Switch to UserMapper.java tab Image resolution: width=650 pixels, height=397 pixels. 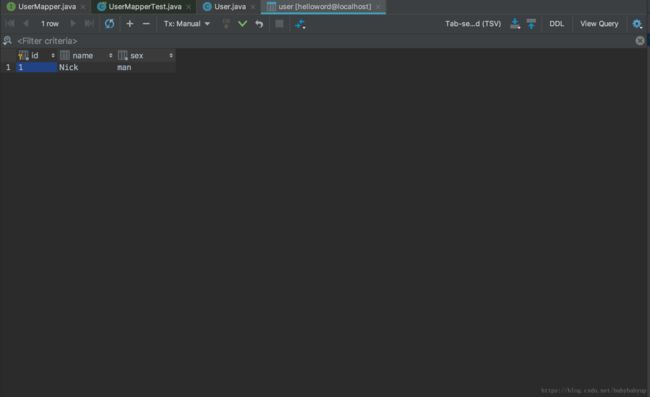[47, 7]
